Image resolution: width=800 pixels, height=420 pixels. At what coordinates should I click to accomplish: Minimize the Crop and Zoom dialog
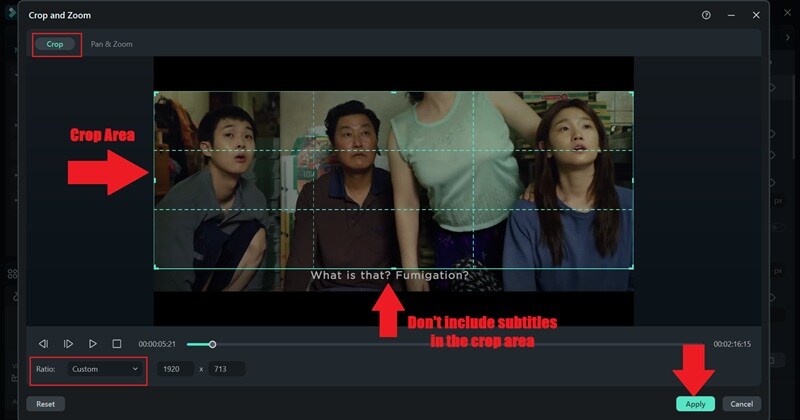tap(731, 15)
